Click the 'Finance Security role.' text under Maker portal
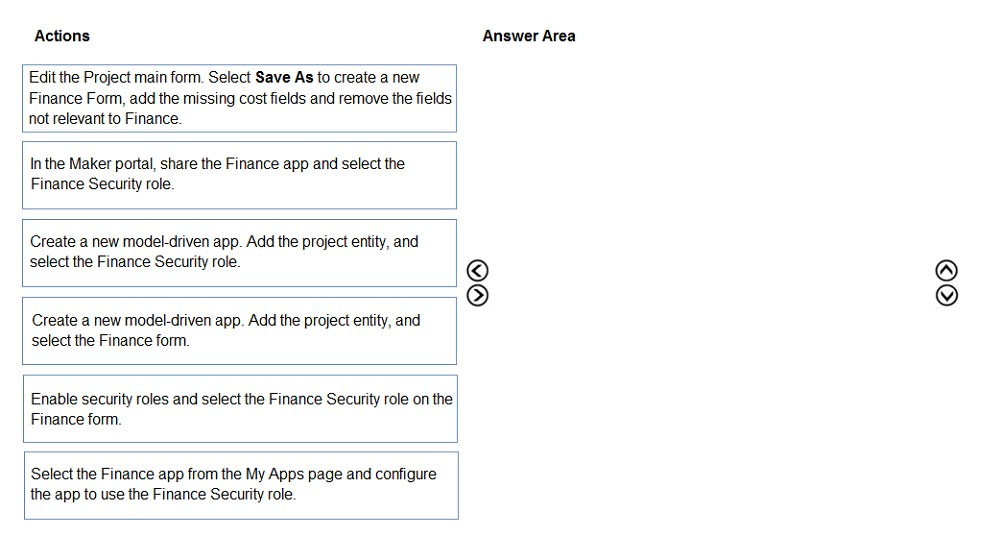 [x=102, y=184]
